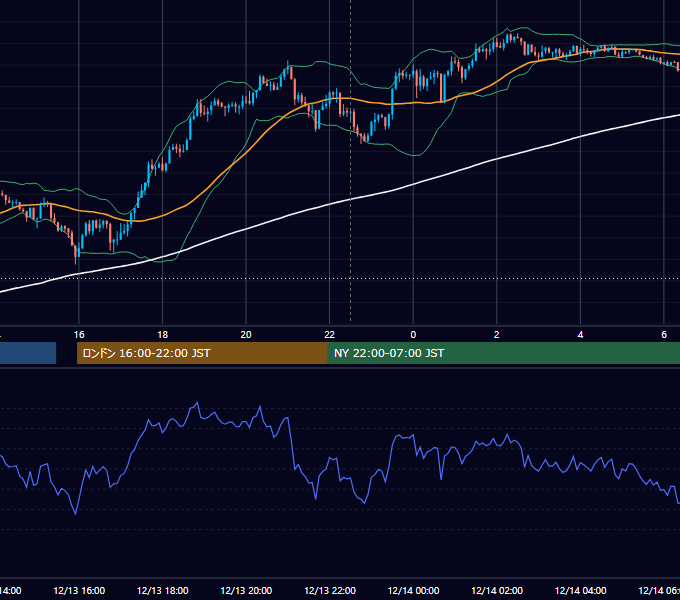The image size is (680, 600).
Task: Click the 12/13 22:00 date label
Action: coord(330,590)
